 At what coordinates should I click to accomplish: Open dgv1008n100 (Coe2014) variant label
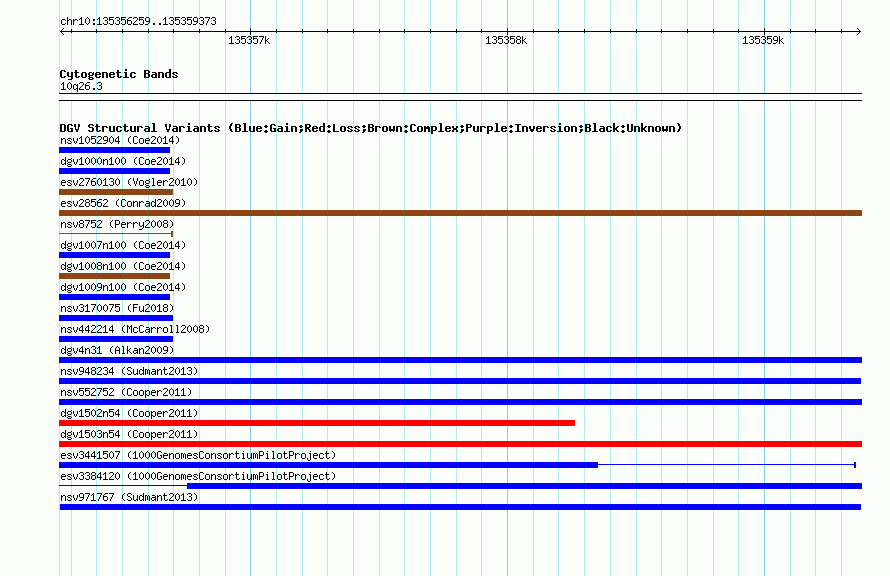[123, 266]
